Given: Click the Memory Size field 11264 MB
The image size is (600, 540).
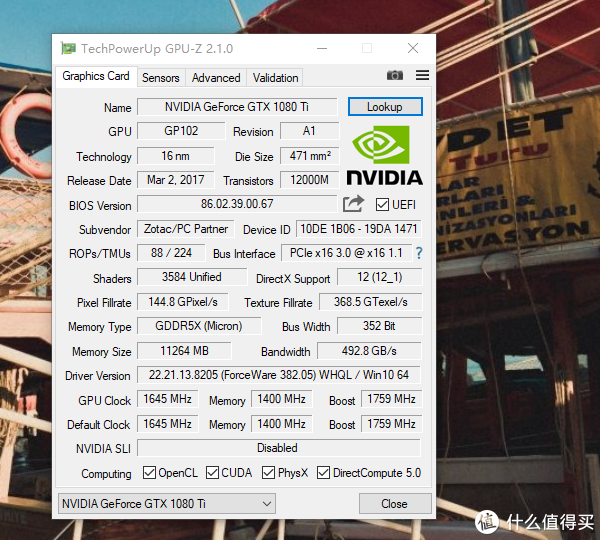Looking at the screenshot, I should click(184, 351).
